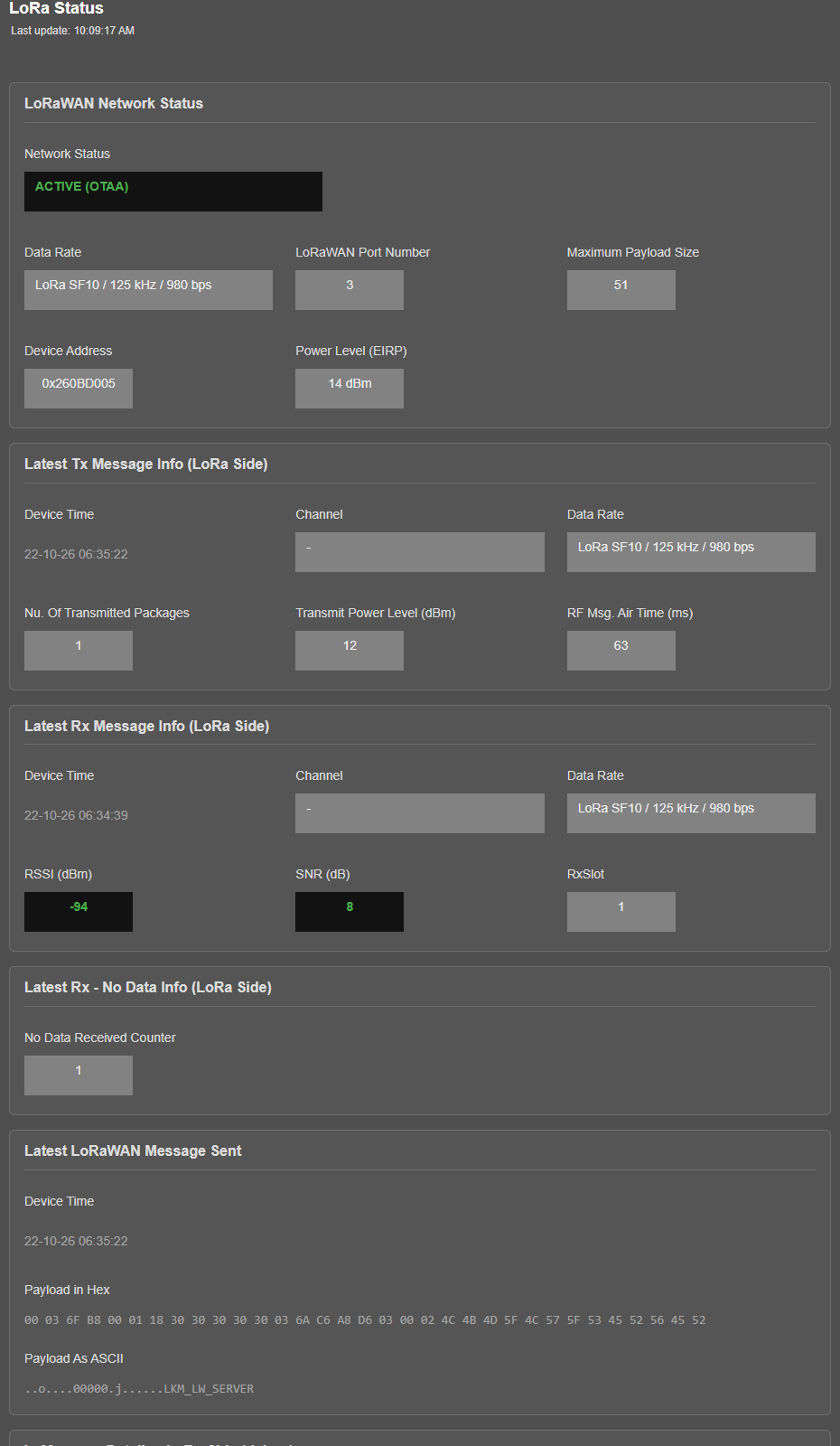Click the Last update 10:09:17 AM timestamp

coord(72,31)
